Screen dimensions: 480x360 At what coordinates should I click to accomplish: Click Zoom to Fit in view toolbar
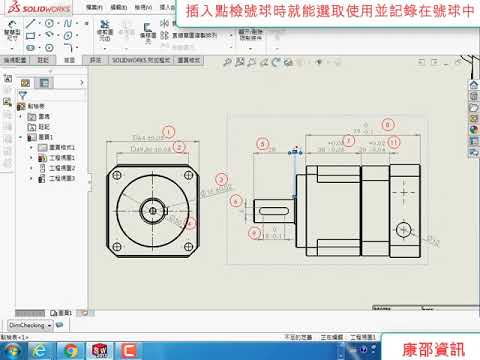(x=227, y=62)
